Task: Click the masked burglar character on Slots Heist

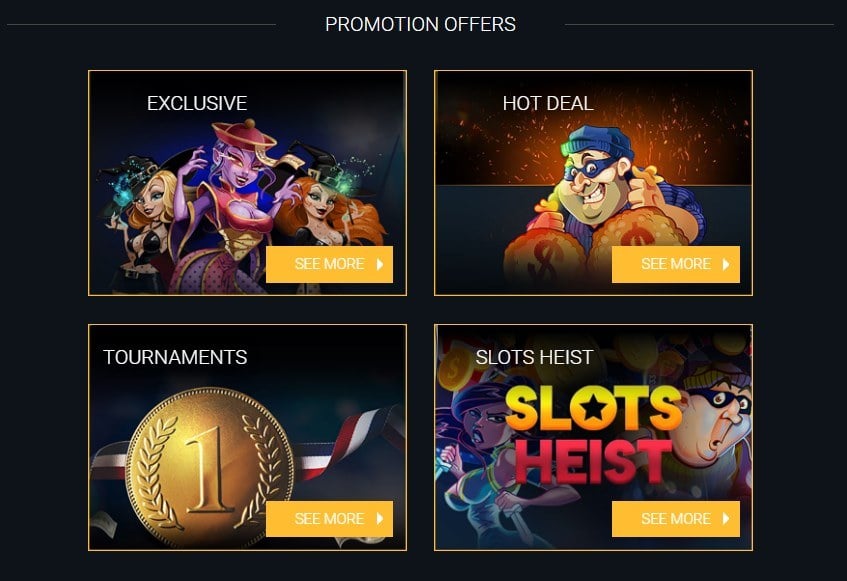Action: 710,420
